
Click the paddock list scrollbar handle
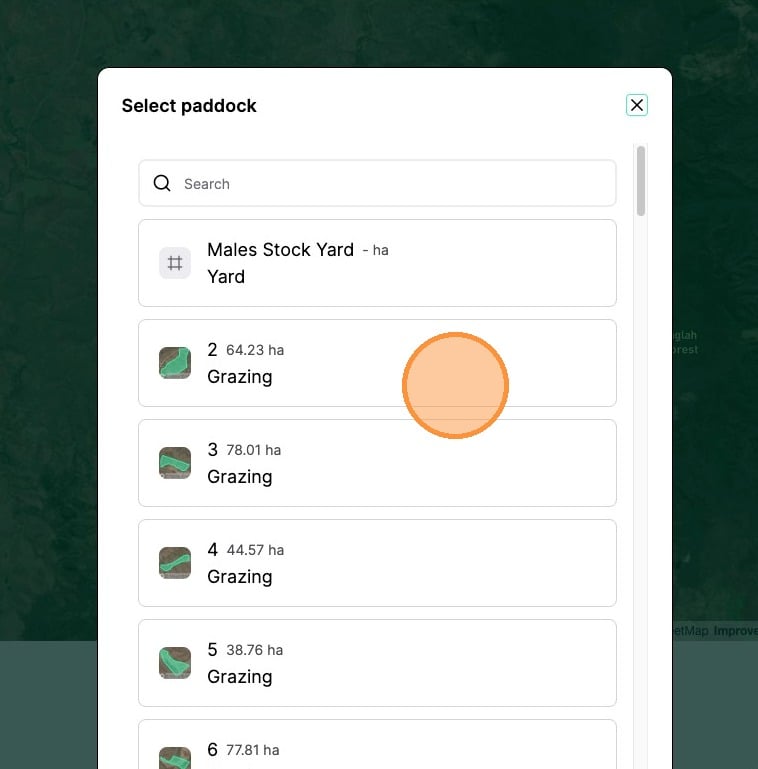click(641, 180)
